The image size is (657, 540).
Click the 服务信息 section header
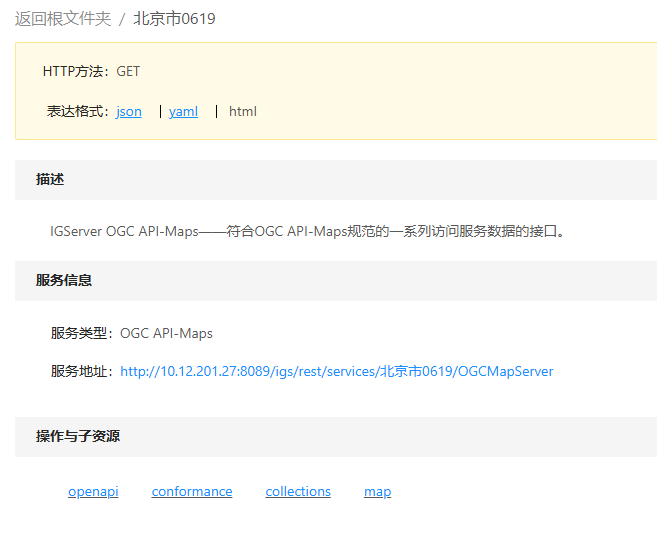coord(64,280)
